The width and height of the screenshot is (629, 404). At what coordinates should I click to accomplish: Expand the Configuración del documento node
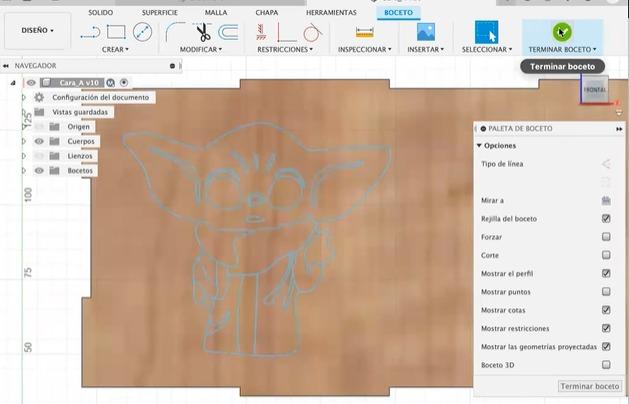tap(24, 97)
